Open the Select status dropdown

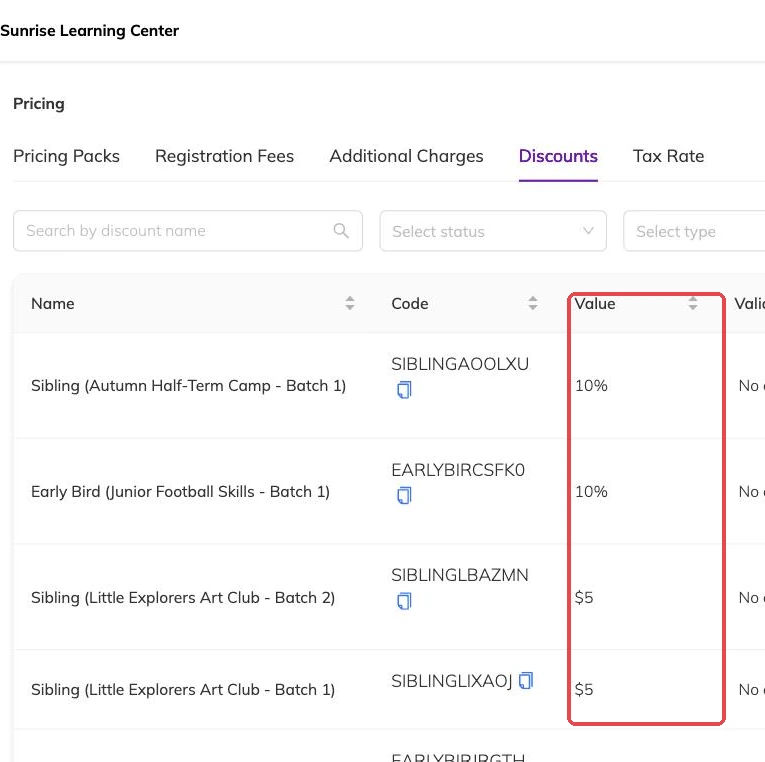tap(493, 231)
